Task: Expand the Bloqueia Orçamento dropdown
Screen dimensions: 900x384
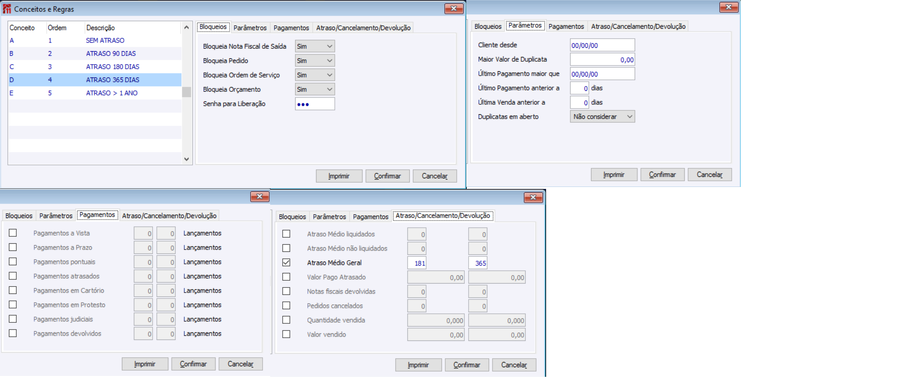Action: (315, 89)
